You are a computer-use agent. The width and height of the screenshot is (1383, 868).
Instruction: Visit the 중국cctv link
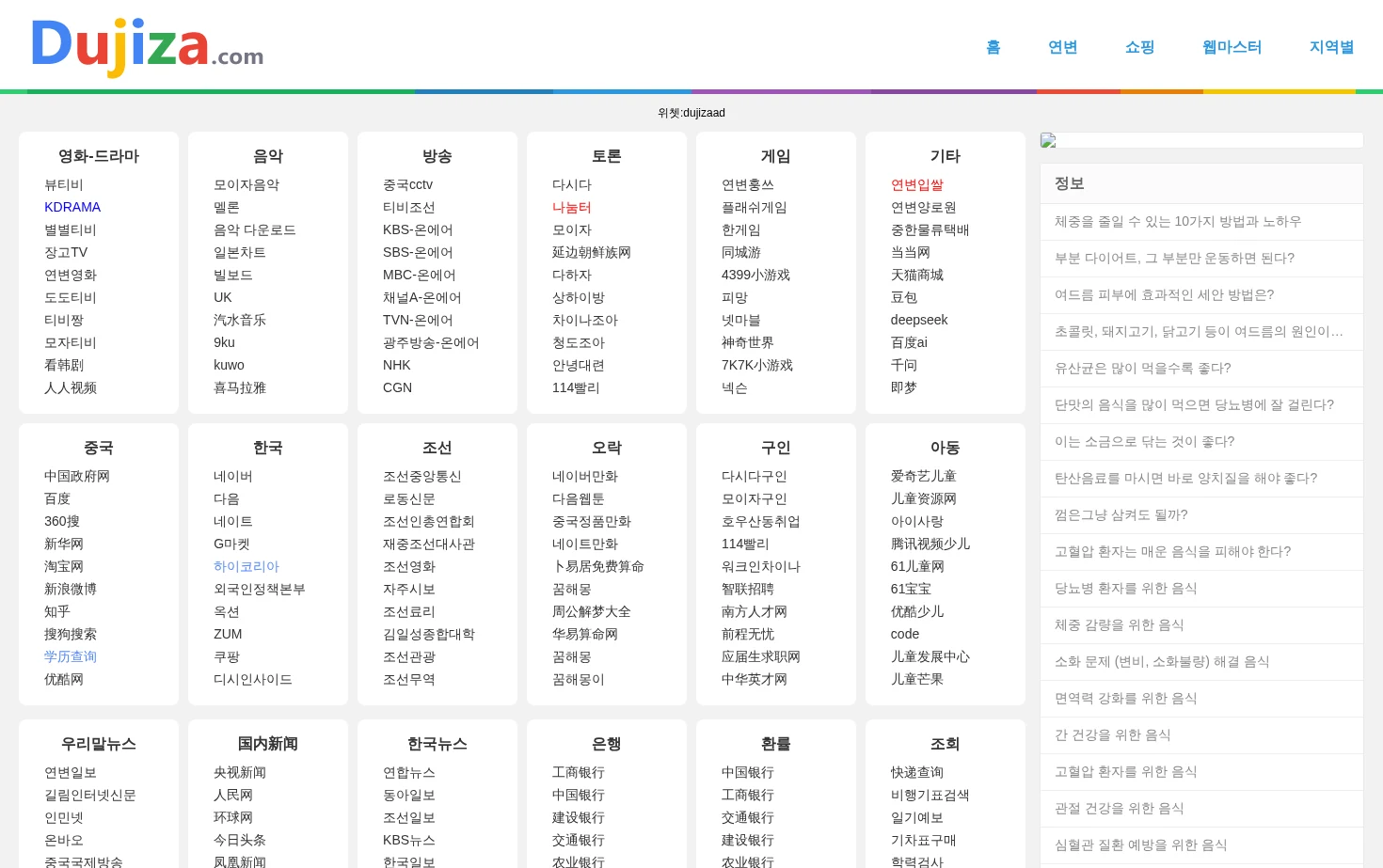coord(408,184)
